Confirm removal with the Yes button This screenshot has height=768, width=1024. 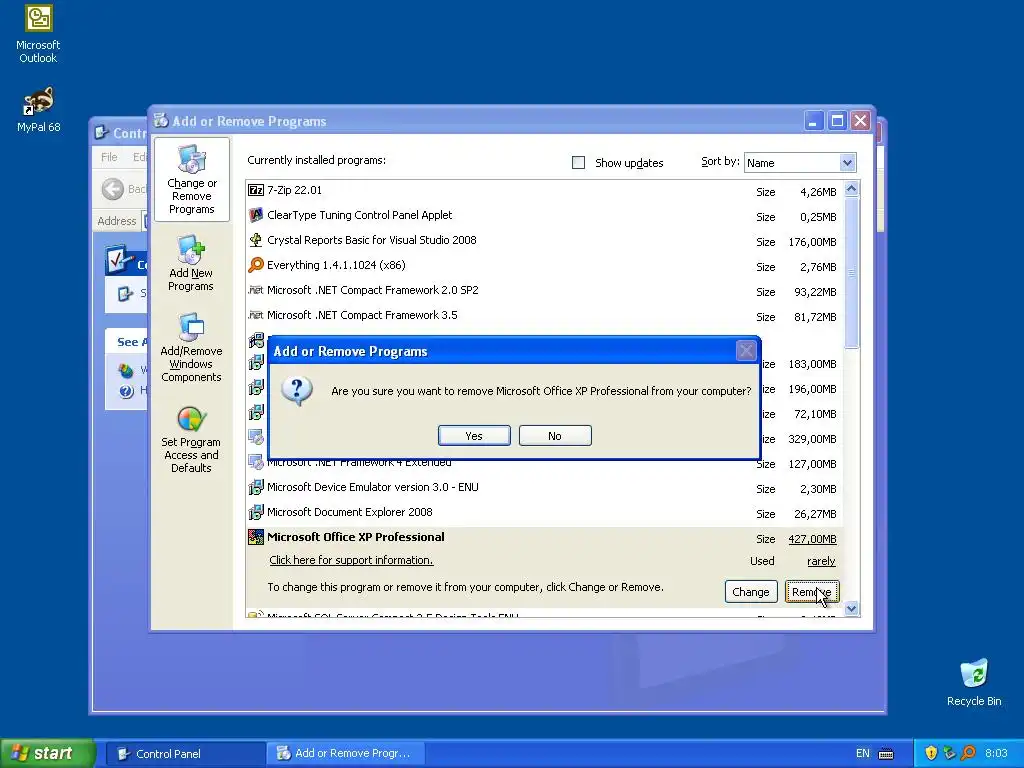474,436
